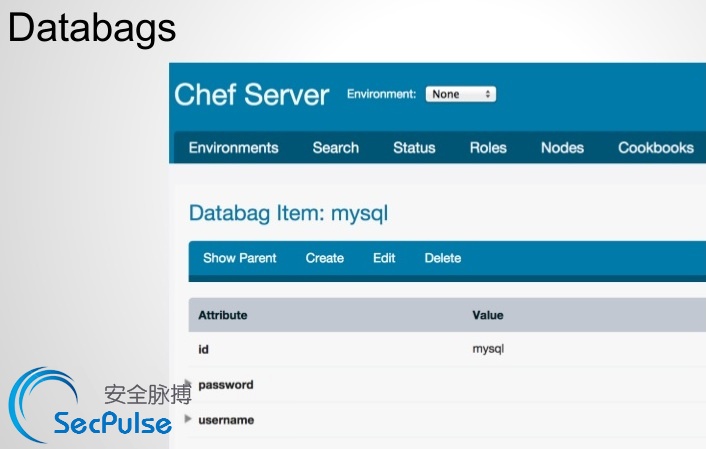The image size is (706, 449).
Task: Edit the mysql databag item
Action: [x=384, y=258]
